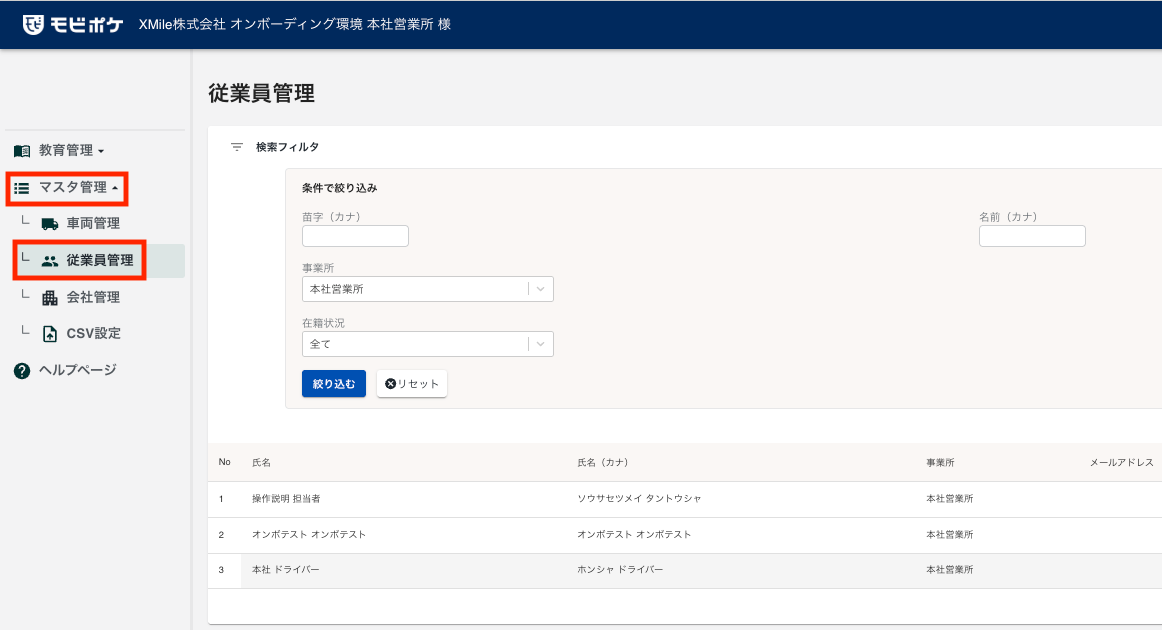This screenshot has width=1162, height=630.
Task: Go to 車両管理 page
Action: point(93,224)
